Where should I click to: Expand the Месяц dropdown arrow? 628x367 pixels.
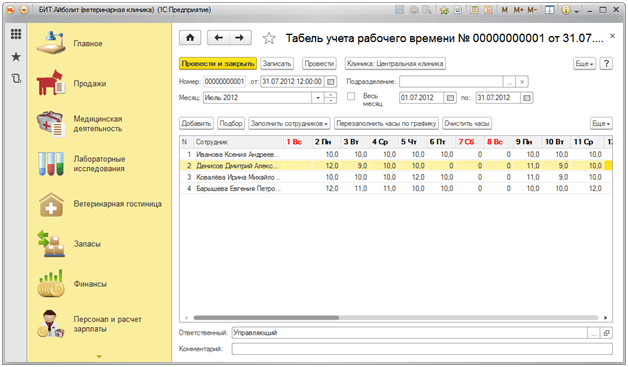pos(318,98)
